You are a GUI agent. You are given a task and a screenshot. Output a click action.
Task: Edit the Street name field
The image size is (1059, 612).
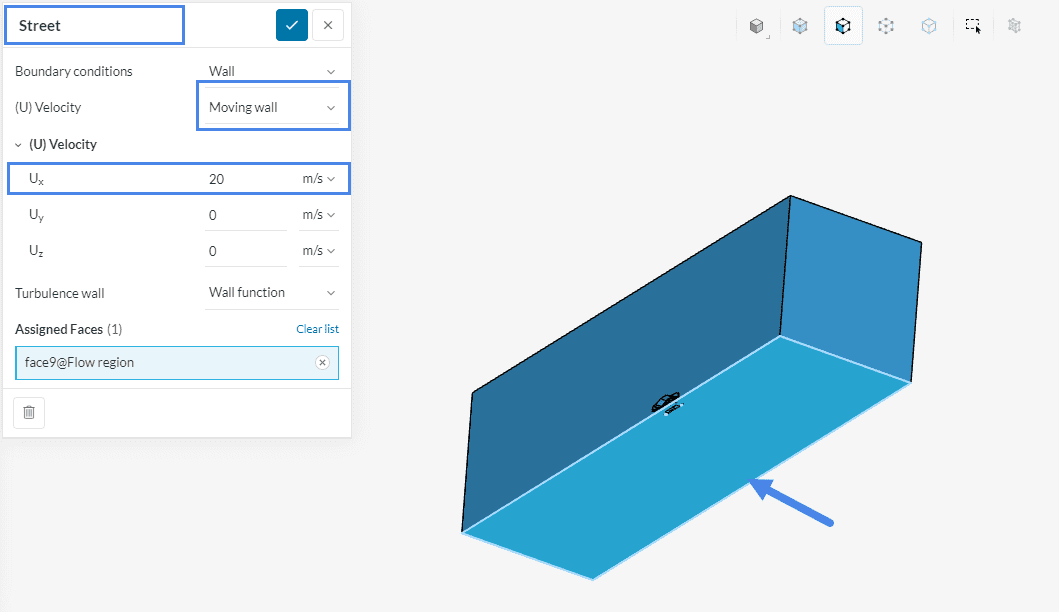pyautogui.click(x=95, y=25)
